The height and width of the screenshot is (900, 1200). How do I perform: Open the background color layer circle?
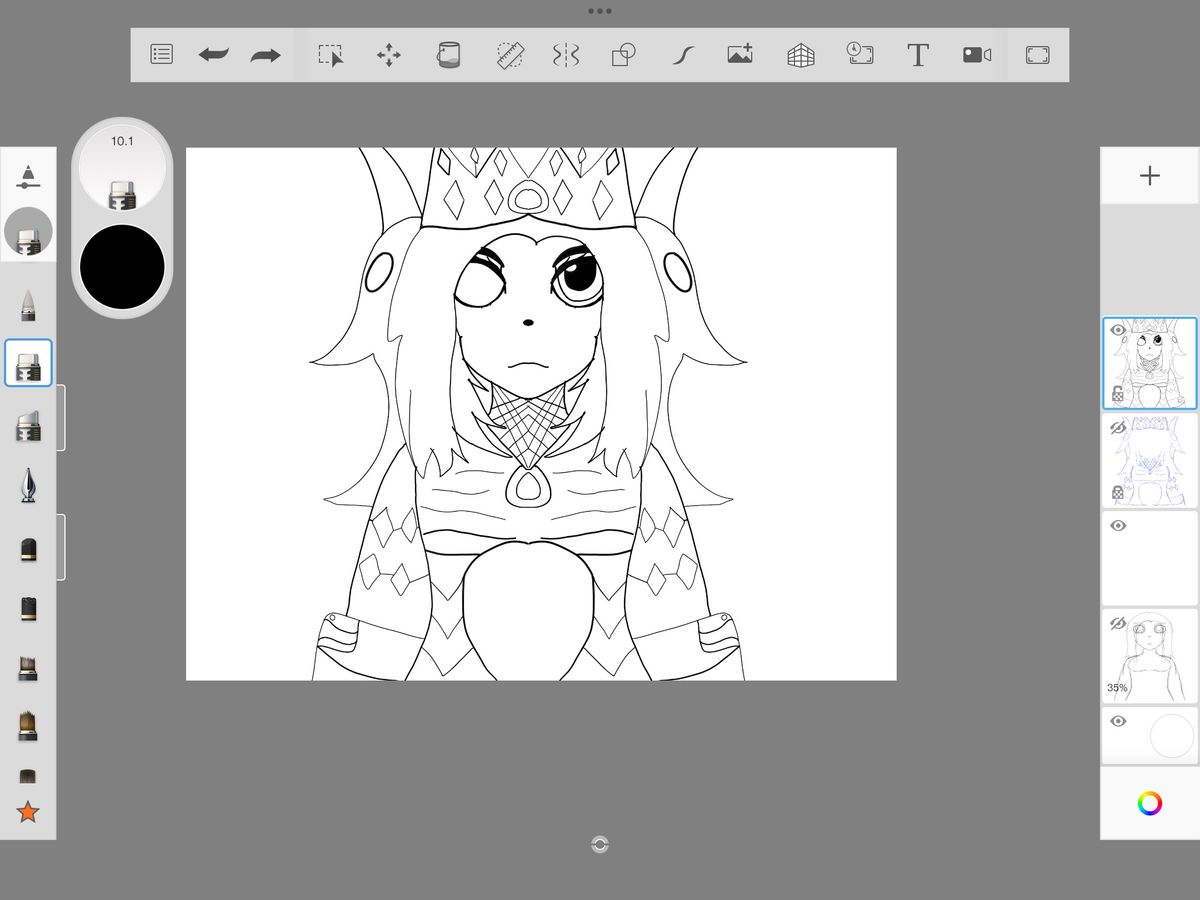(1172, 737)
